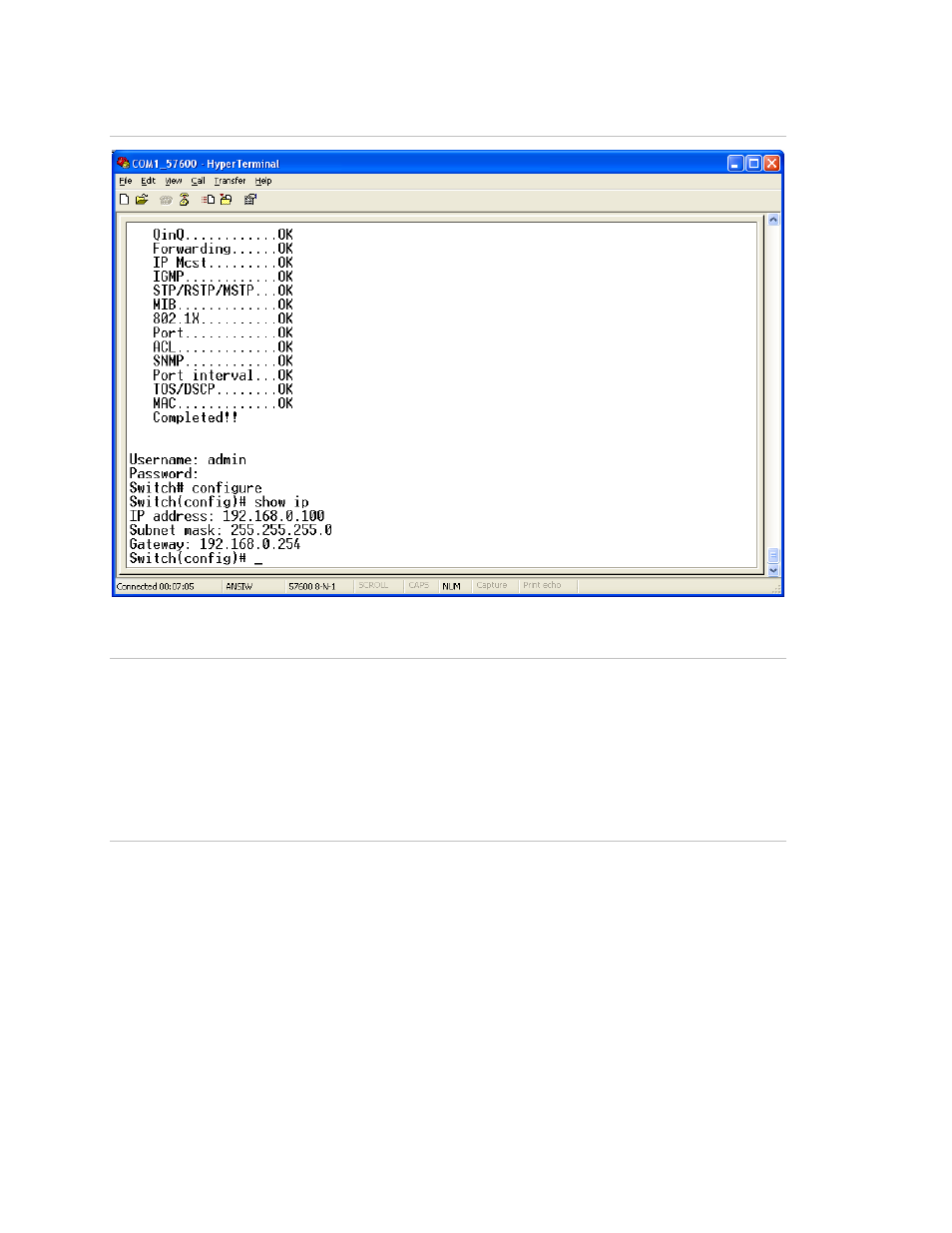Click the scroll up arrow in terminal
This screenshot has width=952, height=1233.
click(x=773, y=220)
